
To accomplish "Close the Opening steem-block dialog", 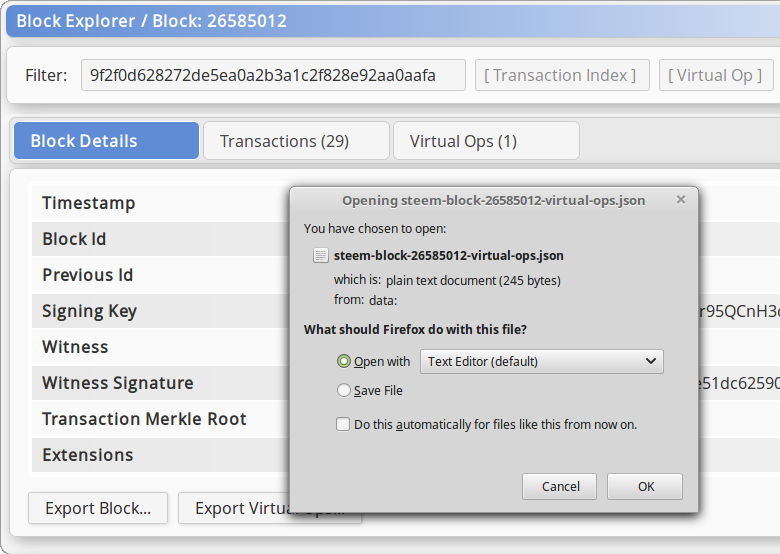I will tap(681, 199).
